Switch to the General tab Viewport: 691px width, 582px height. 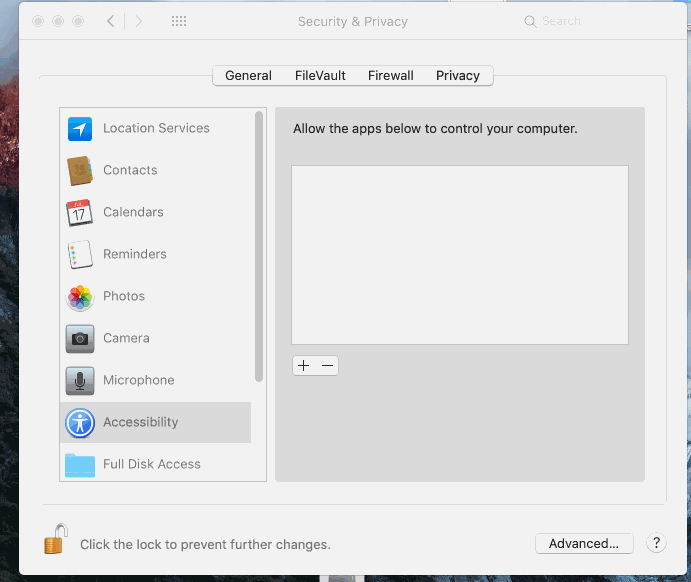(x=248, y=76)
